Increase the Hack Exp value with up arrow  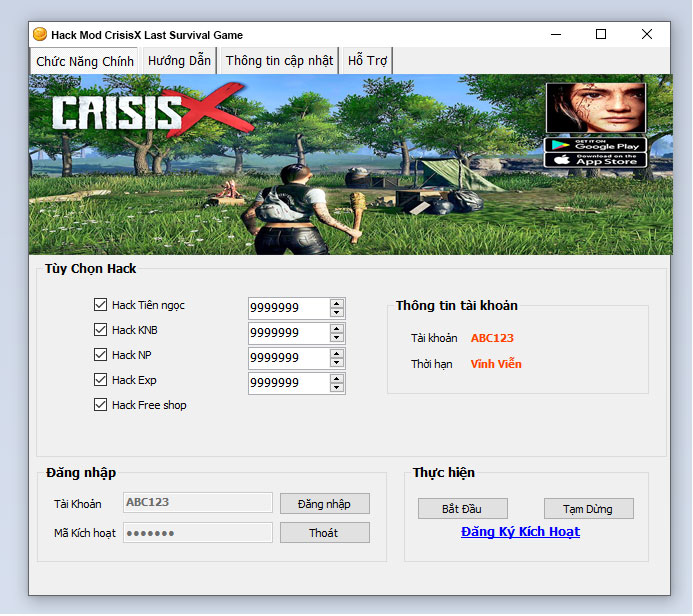click(x=337, y=378)
